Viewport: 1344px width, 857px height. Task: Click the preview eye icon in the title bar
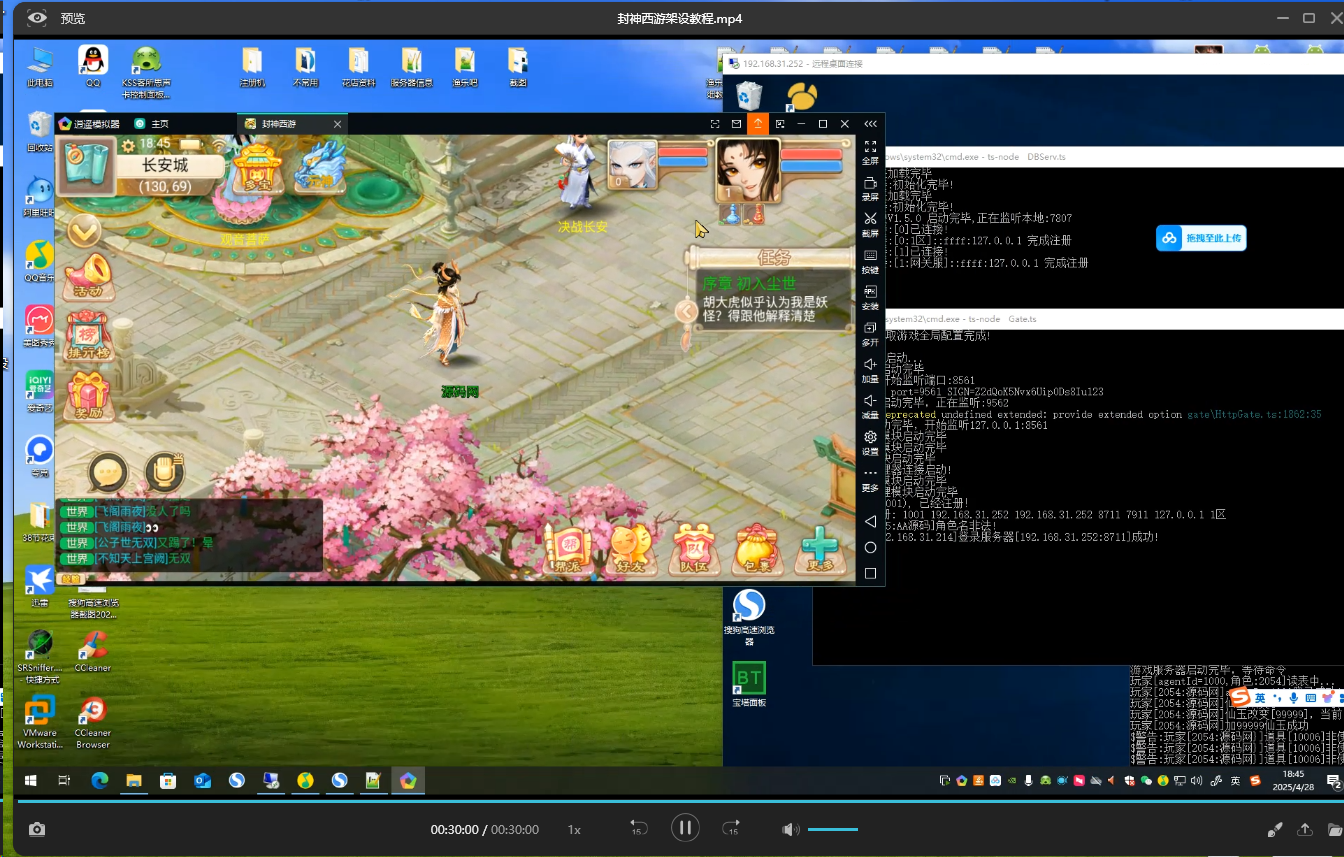[x=36, y=18]
